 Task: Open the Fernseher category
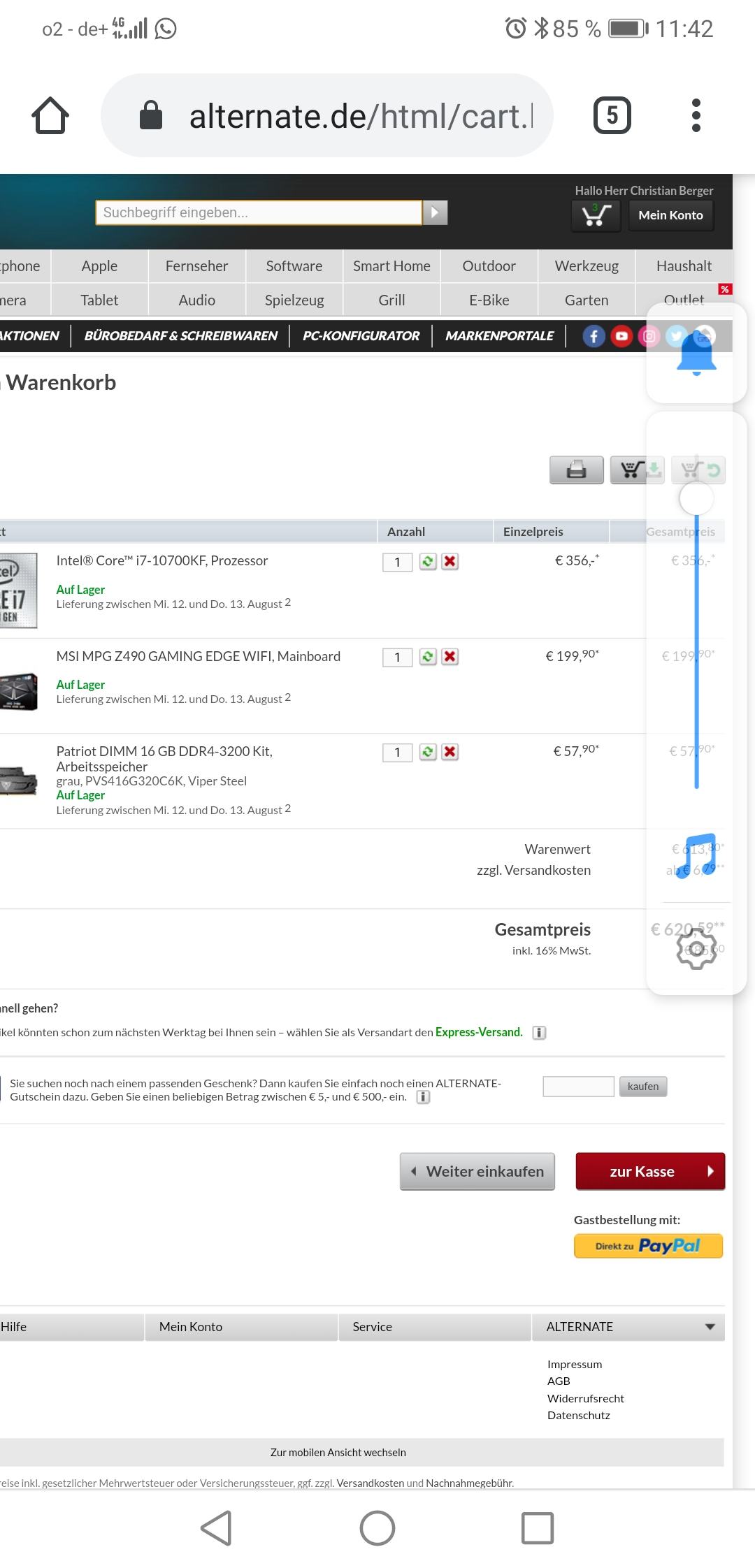pos(196,266)
